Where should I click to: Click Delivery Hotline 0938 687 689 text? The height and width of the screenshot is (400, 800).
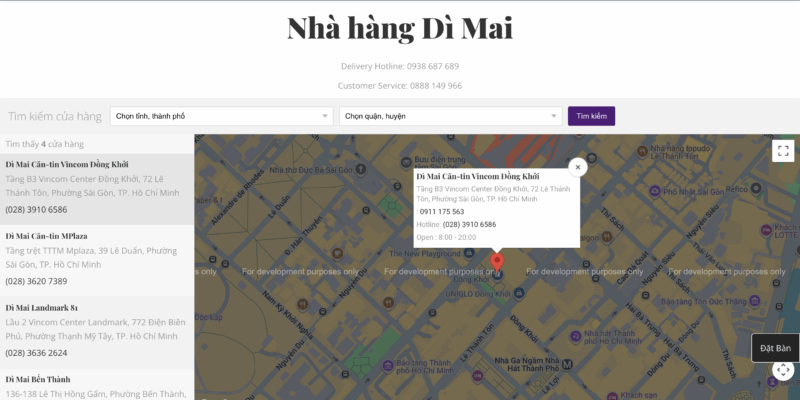tap(400, 66)
